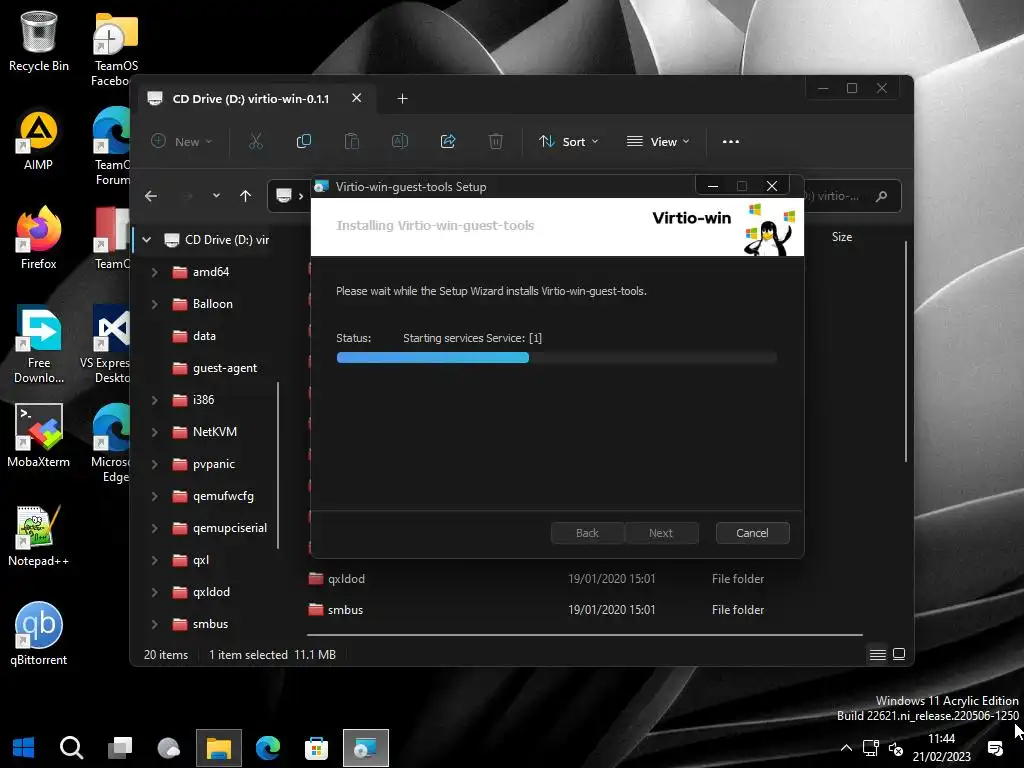Go up one folder level with up arrow
This screenshot has width=1024, height=768.
pos(245,196)
